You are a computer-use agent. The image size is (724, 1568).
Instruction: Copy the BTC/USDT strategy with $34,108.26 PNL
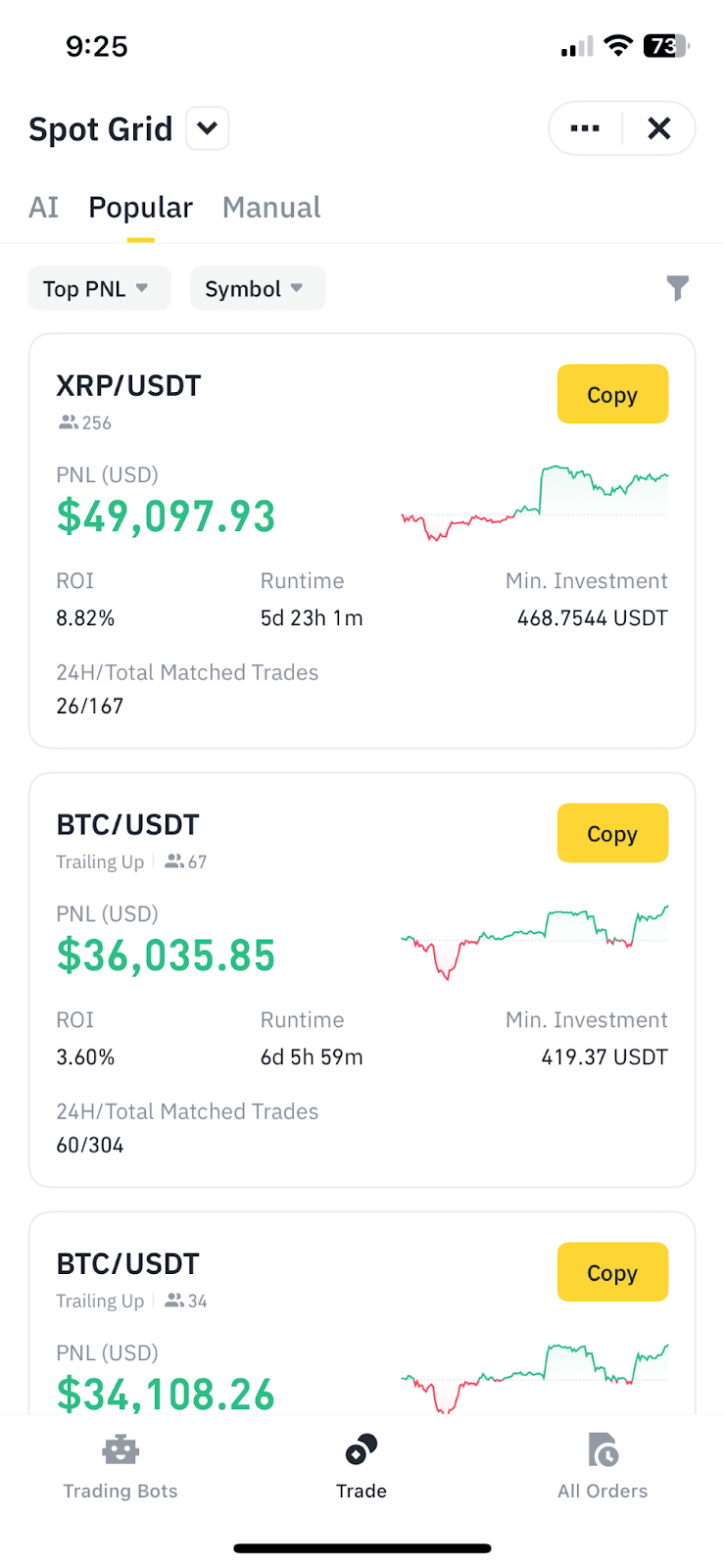pyautogui.click(x=612, y=1272)
